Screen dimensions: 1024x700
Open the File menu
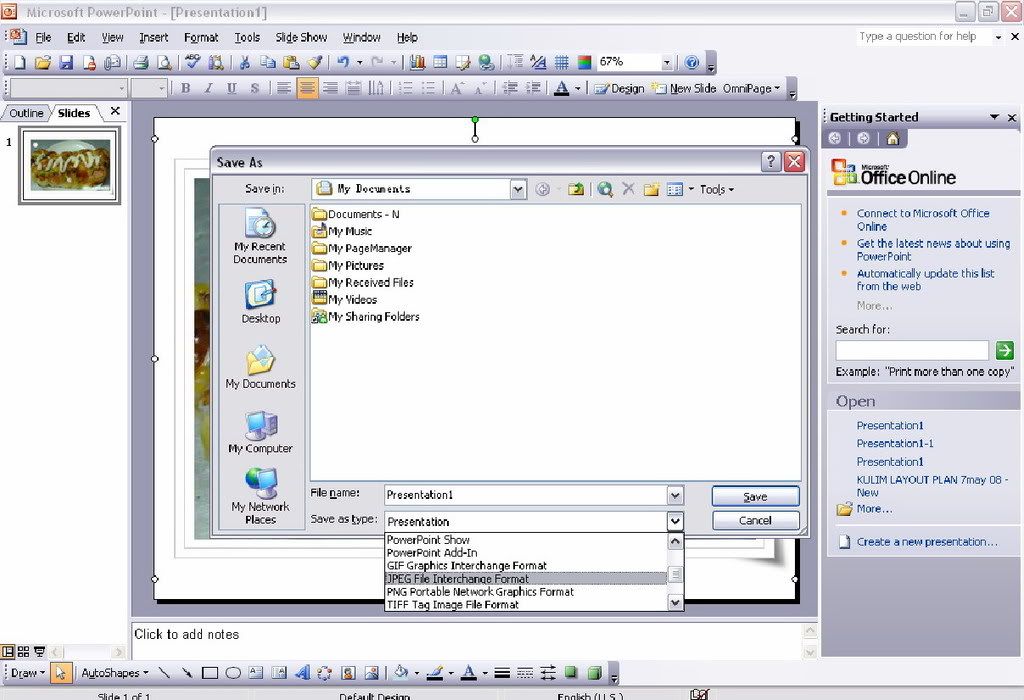pos(43,37)
